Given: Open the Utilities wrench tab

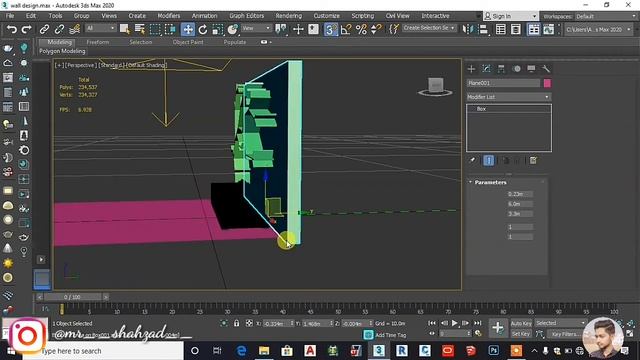Looking at the screenshot, I should point(546,69).
